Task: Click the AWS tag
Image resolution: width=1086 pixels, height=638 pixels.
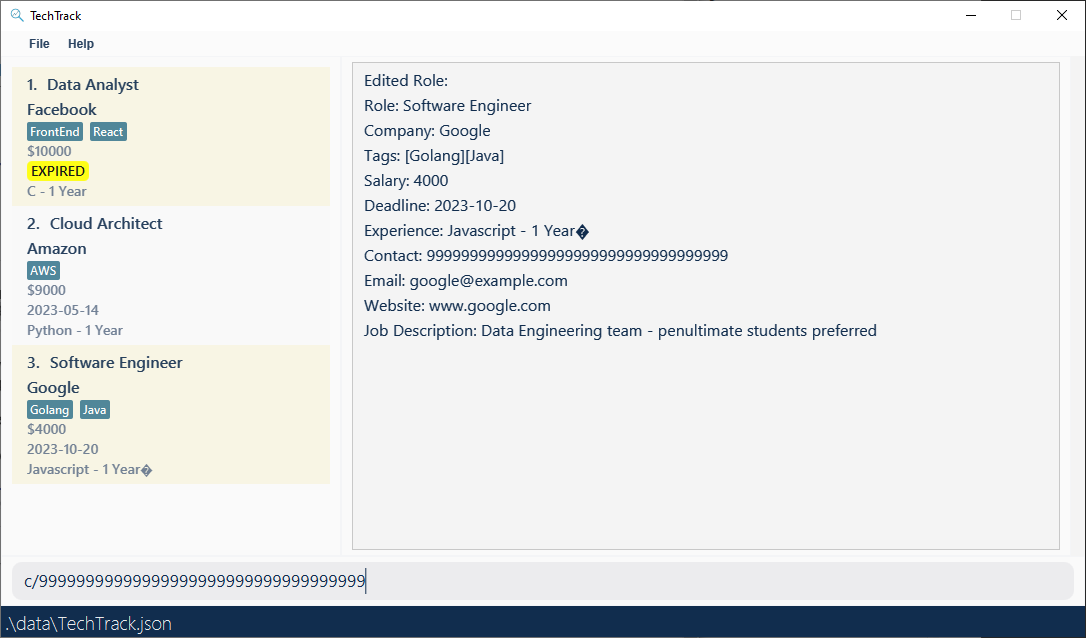Action: coord(43,271)
